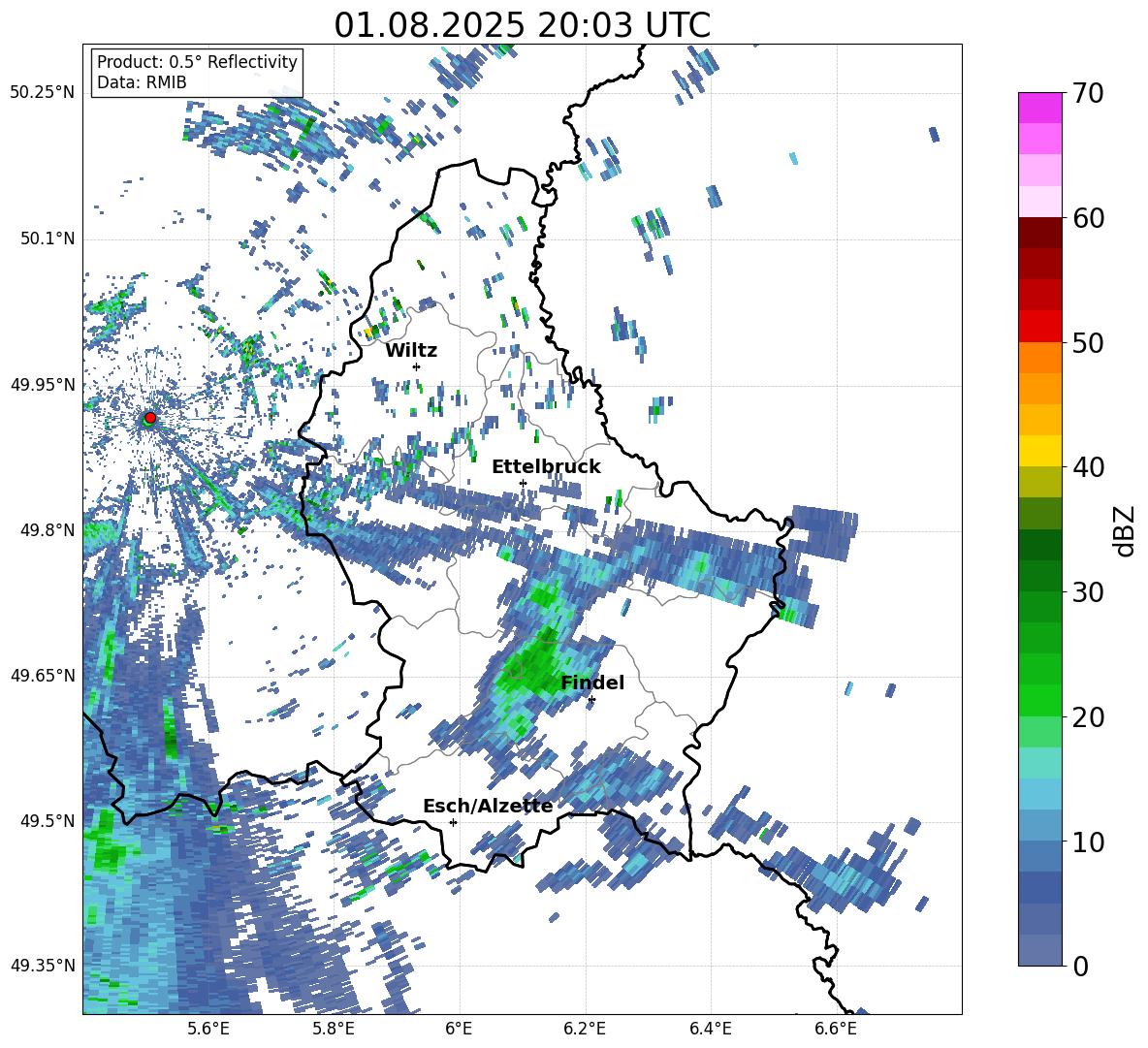
Task: Click the 60 colorbar tick label
Action: [1088, 218]
